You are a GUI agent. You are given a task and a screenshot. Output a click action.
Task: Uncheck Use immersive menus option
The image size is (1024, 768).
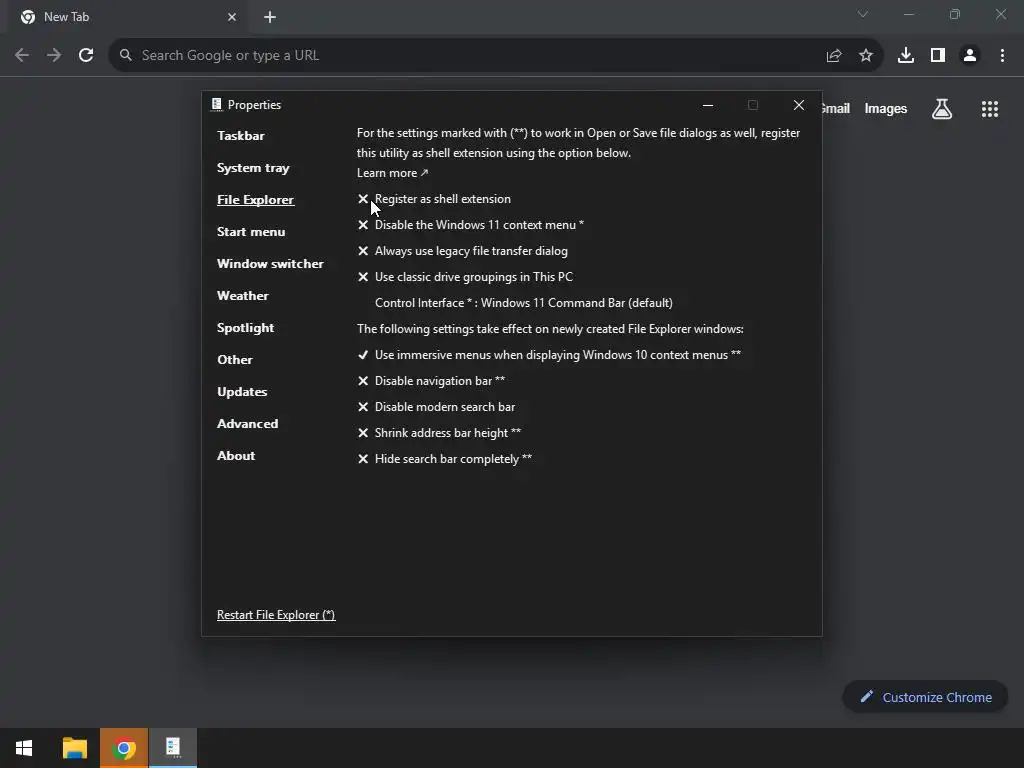point(557,355)
